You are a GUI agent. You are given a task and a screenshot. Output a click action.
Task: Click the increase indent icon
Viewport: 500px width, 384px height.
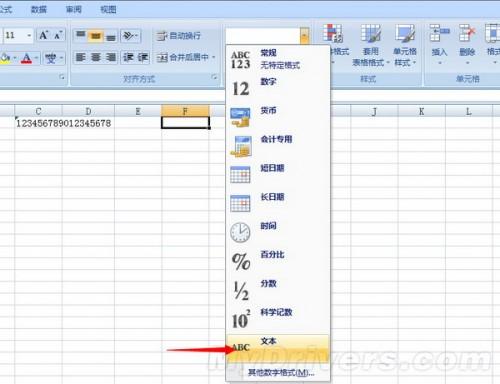[x=143, y=57]
